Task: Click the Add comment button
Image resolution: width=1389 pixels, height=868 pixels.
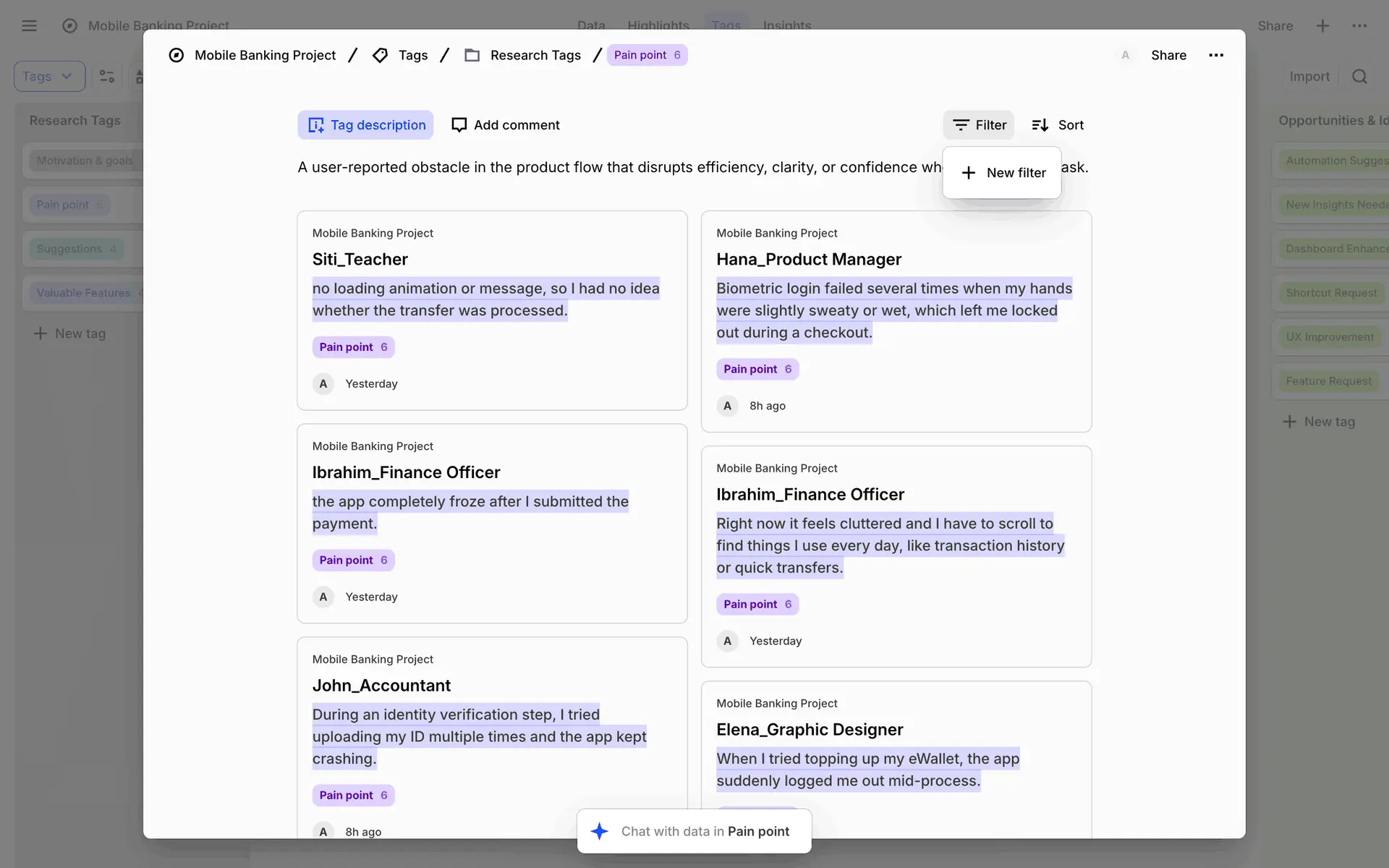Action: click(506, 125)
